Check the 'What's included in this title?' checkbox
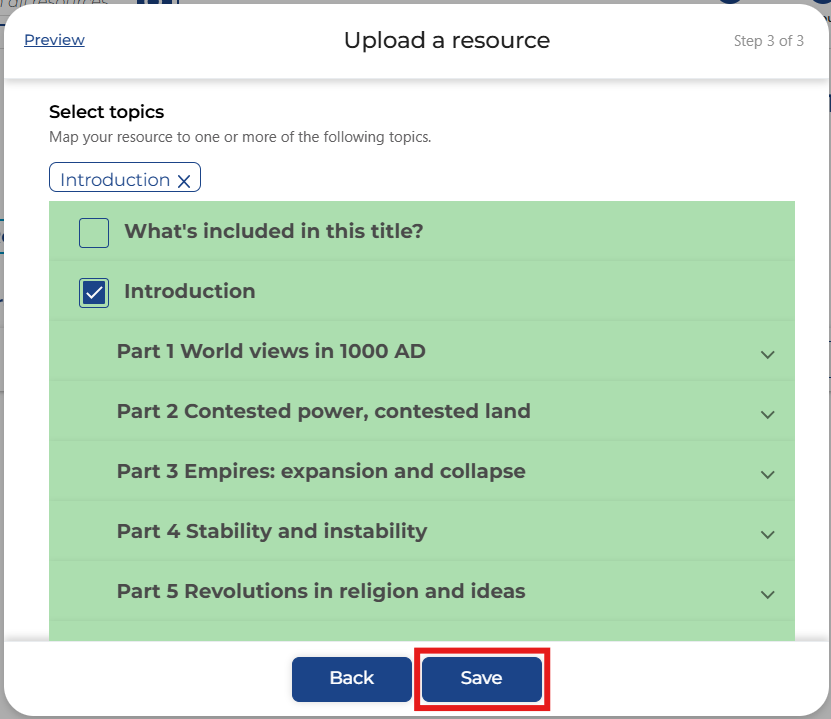 [x=94, y=233]
